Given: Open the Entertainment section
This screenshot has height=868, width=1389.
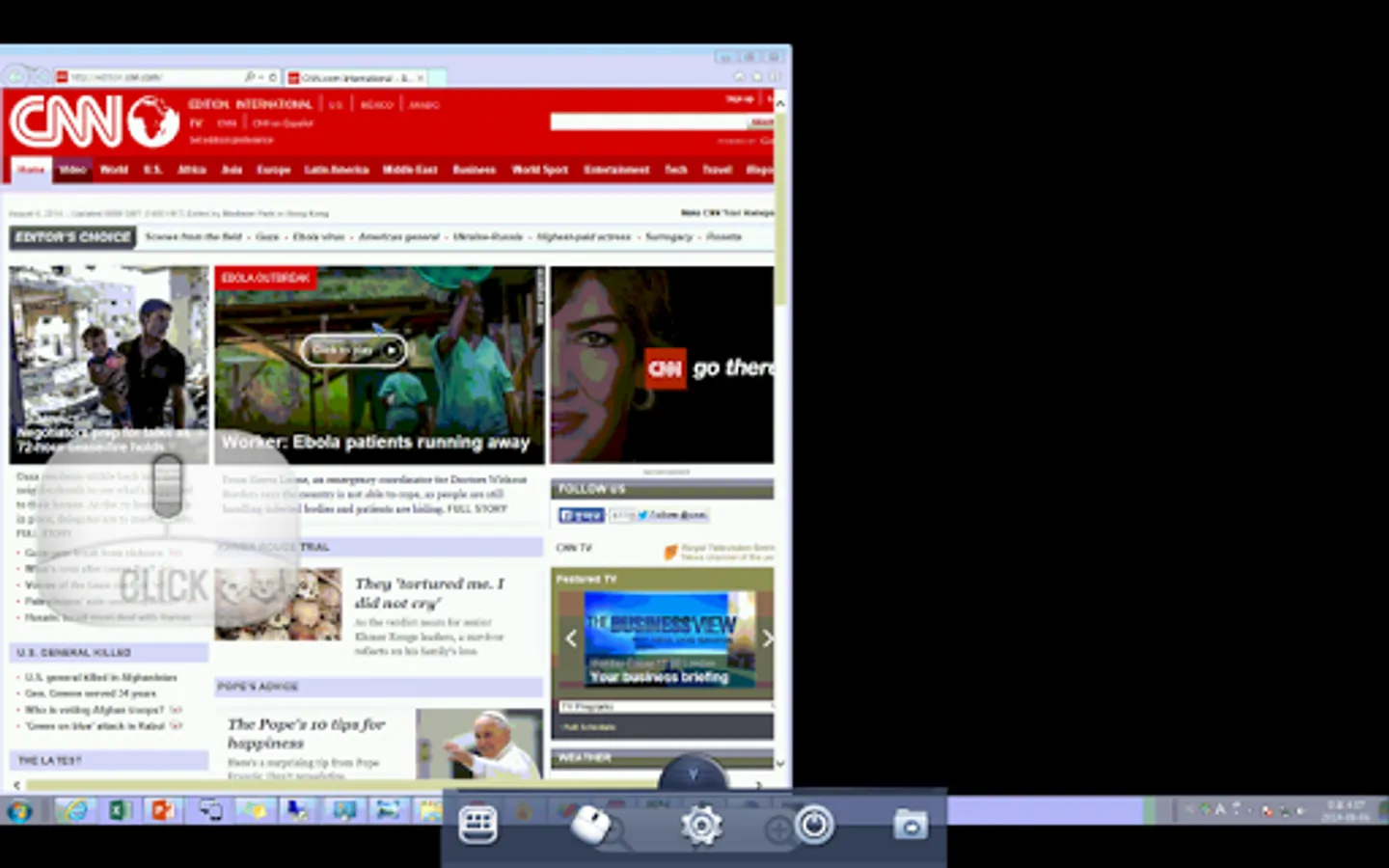Looking at the screenshot, I should (616, 170).
